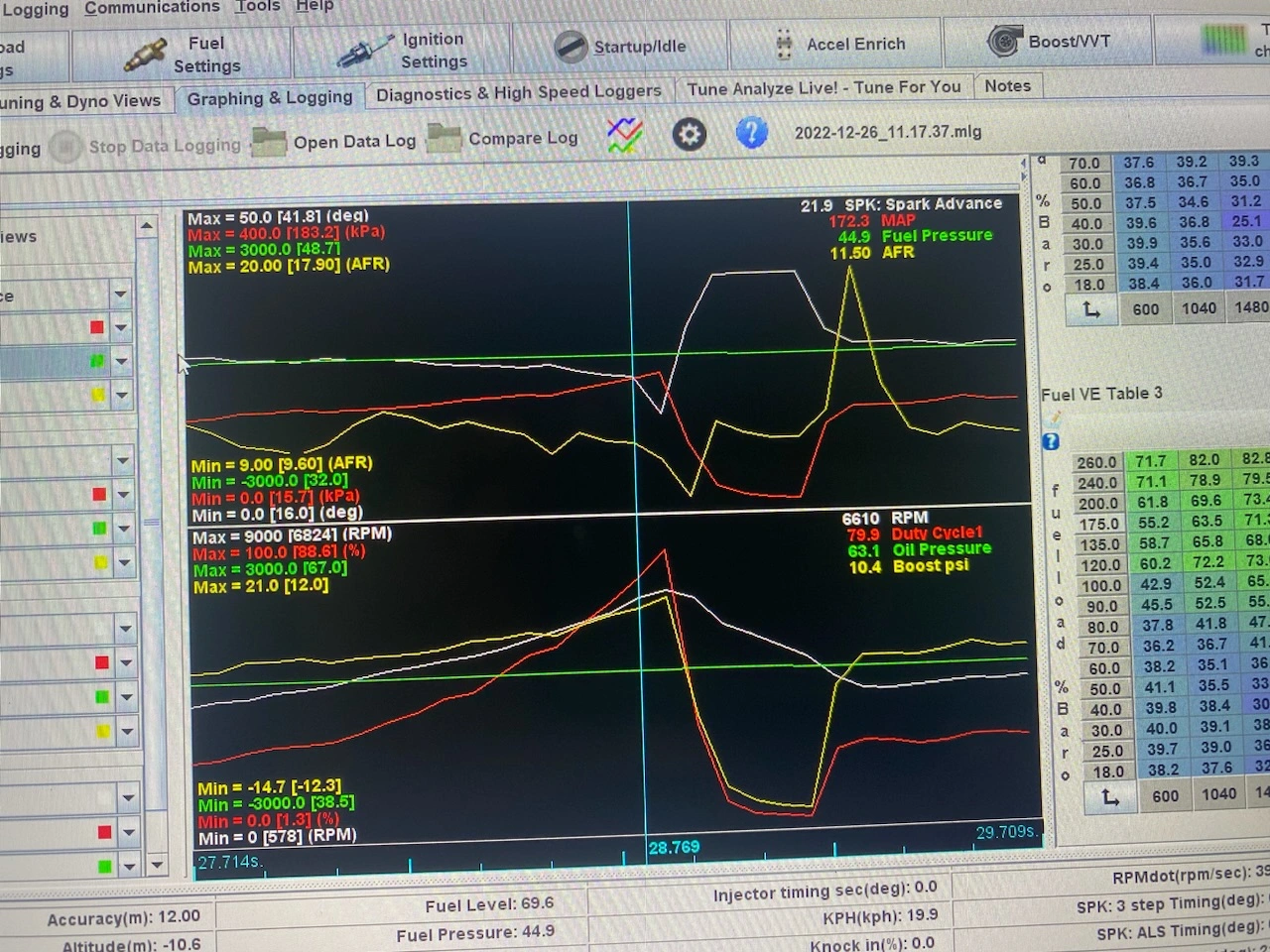The width and height of the screenshot is (1270, 952).
Task: Click the Fuel Pressure: 44.9 status bar readout
Action: tap(475, 934)
